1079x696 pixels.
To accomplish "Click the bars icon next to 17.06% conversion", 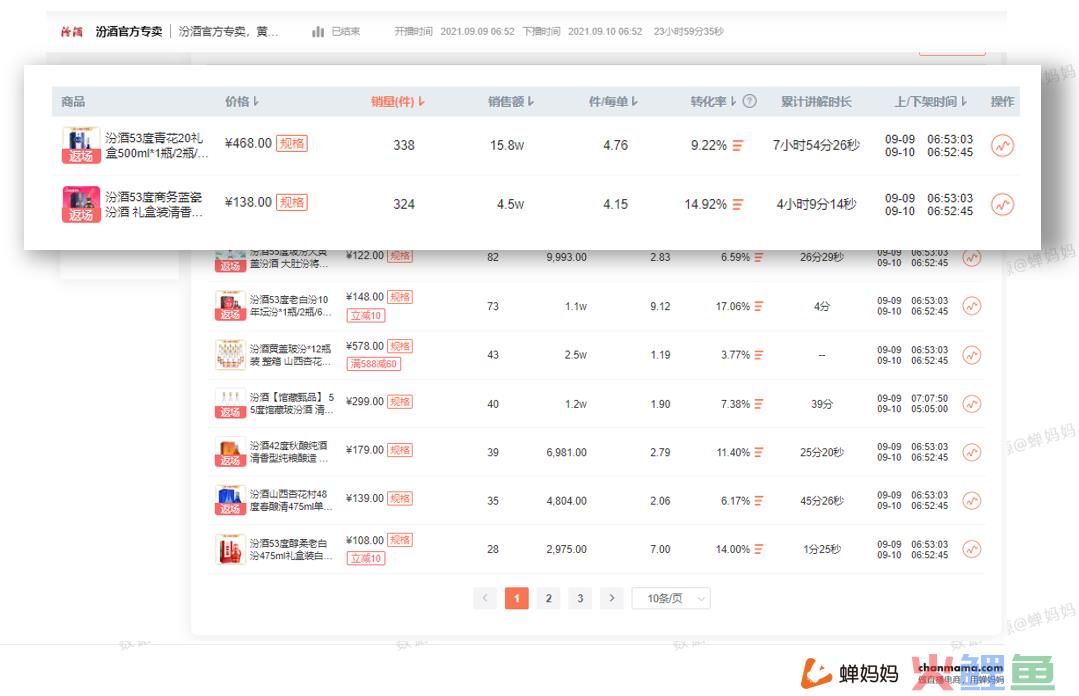I will tap(758, 306).
